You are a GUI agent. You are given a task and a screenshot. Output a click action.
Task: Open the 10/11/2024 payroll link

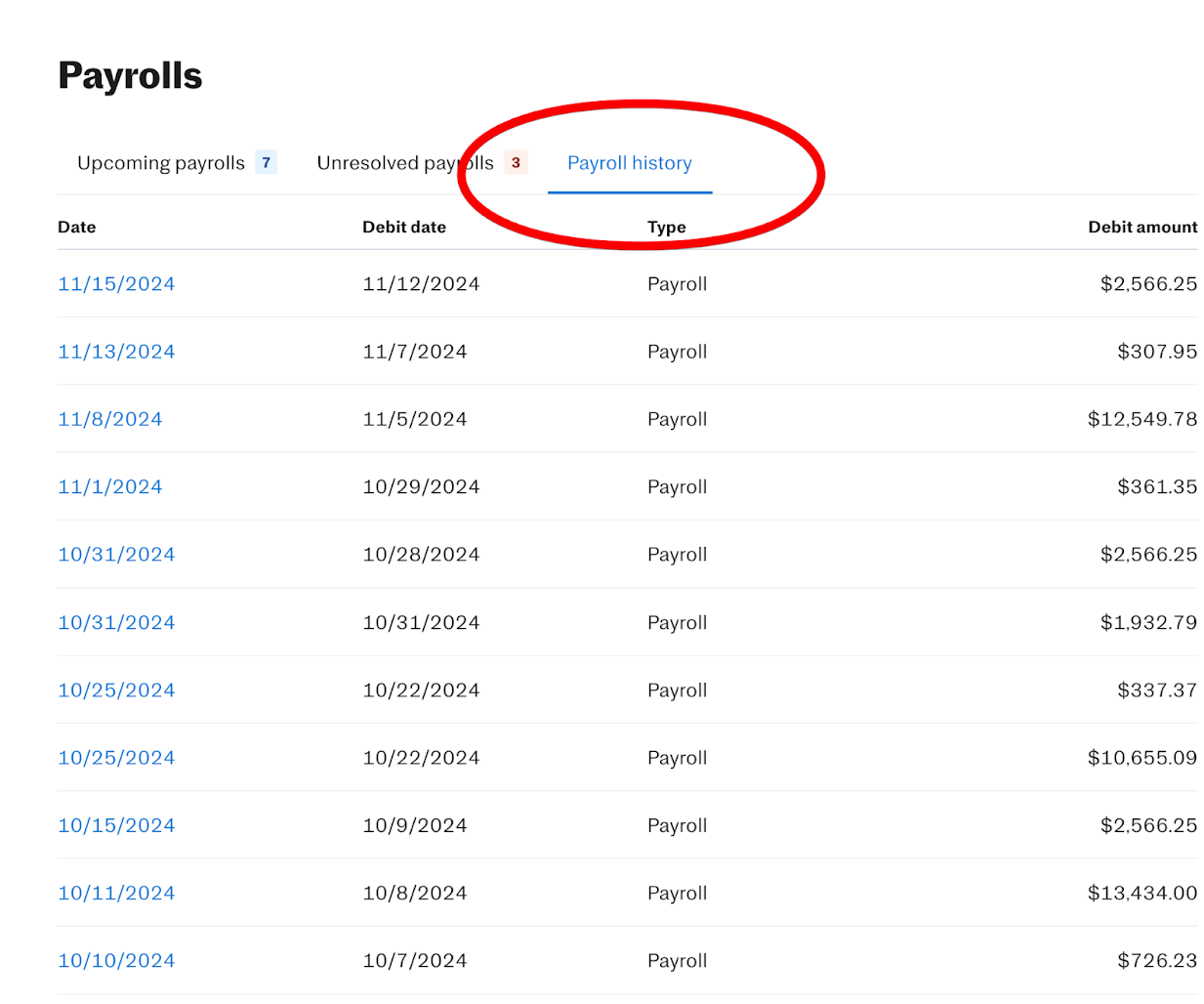pos(116,893)
